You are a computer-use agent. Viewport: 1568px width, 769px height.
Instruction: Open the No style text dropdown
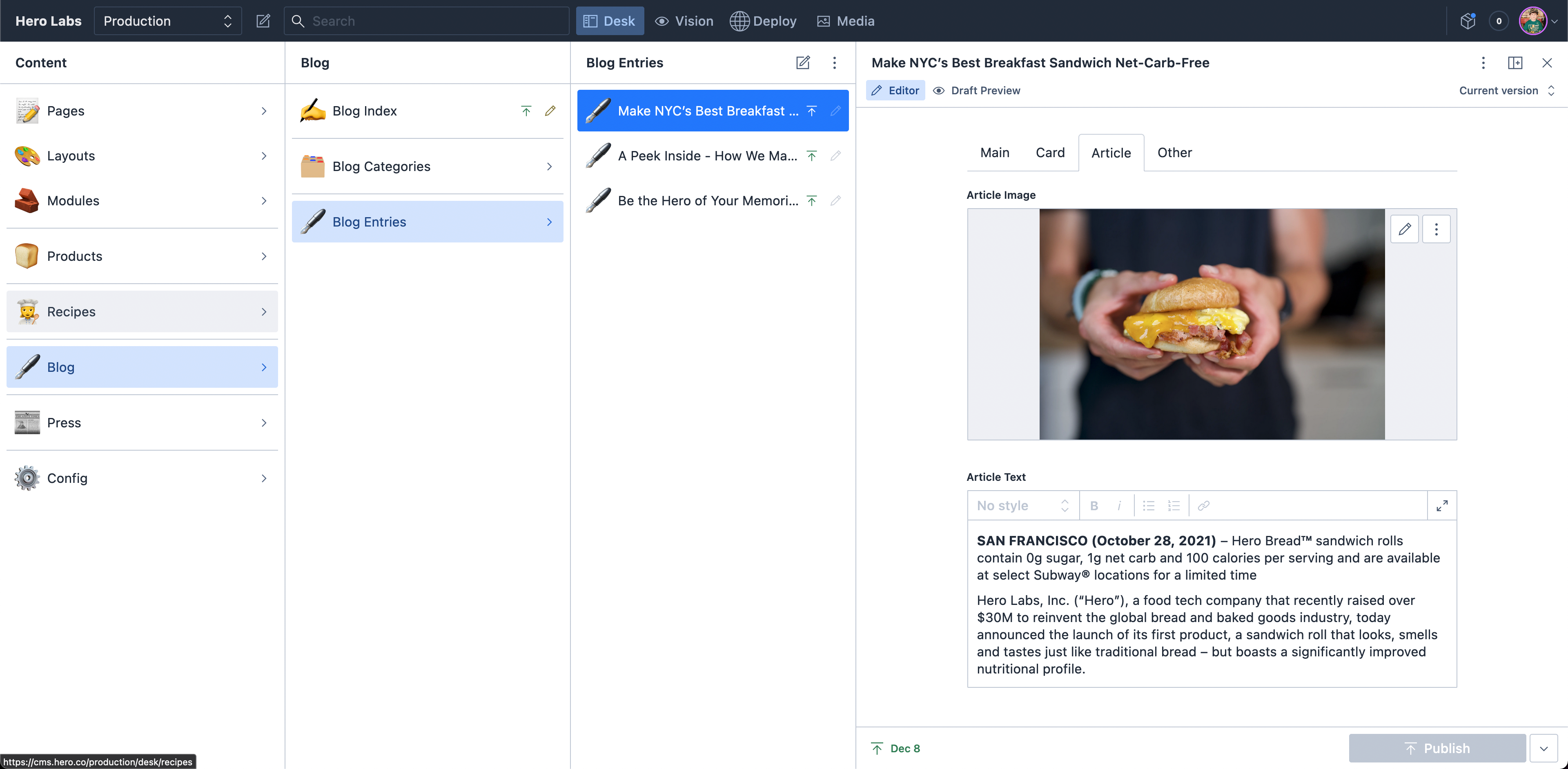[1022, 506]
